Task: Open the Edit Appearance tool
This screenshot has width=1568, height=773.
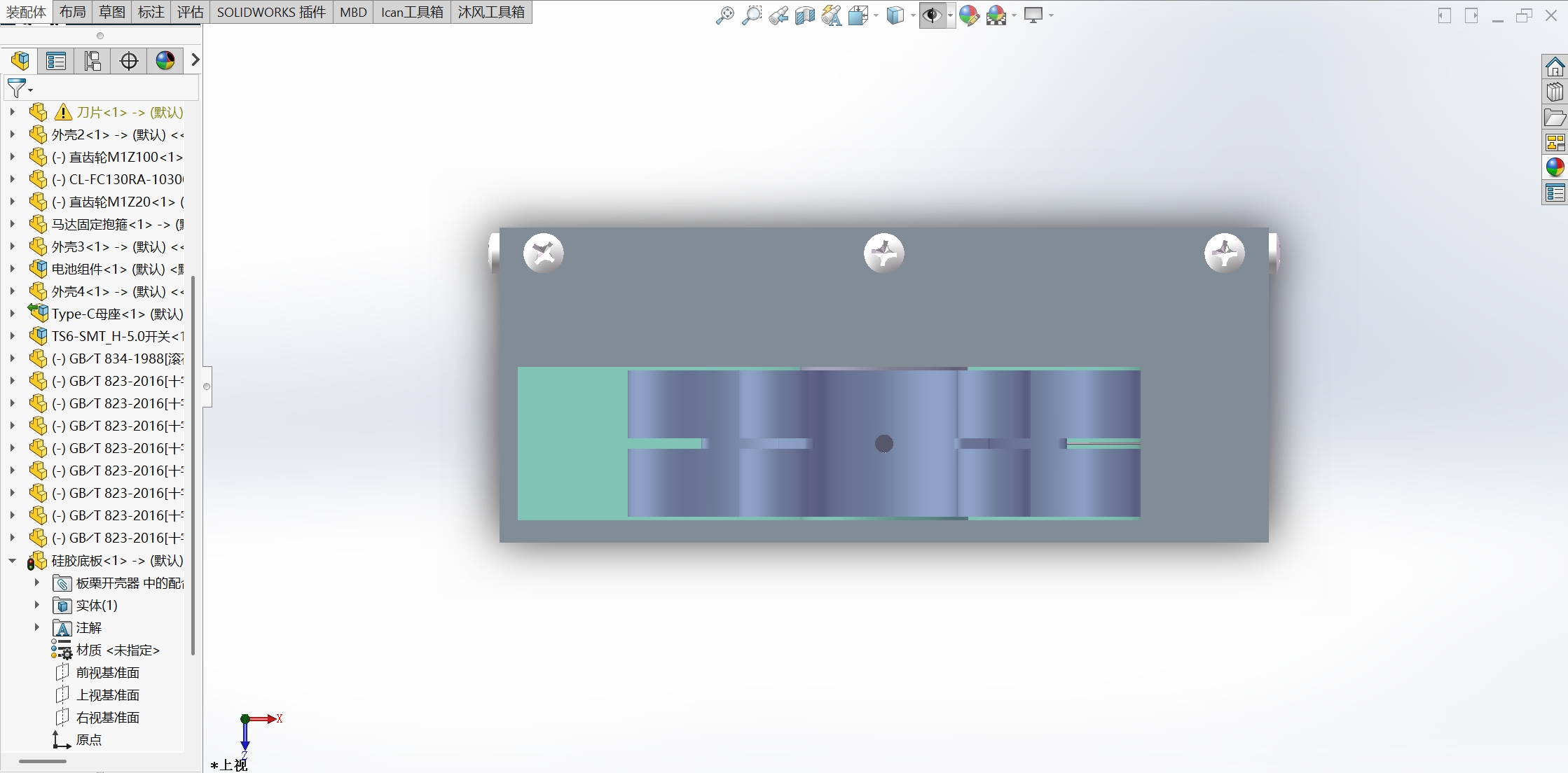Action: point(969,15)
